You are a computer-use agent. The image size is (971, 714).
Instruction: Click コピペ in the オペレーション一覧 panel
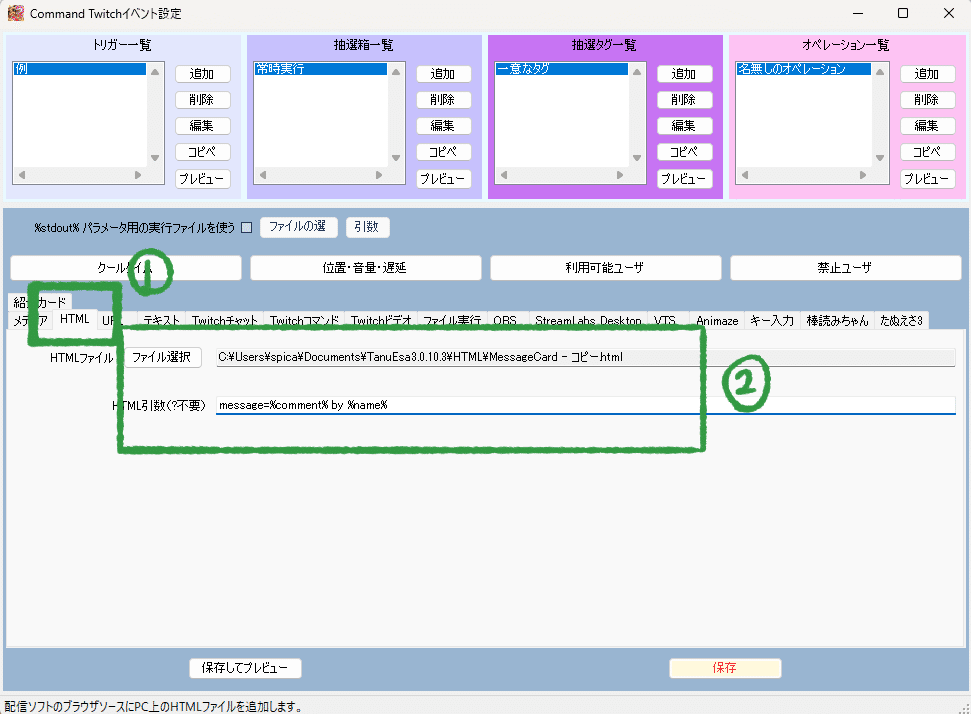click(x=927, y=151)
